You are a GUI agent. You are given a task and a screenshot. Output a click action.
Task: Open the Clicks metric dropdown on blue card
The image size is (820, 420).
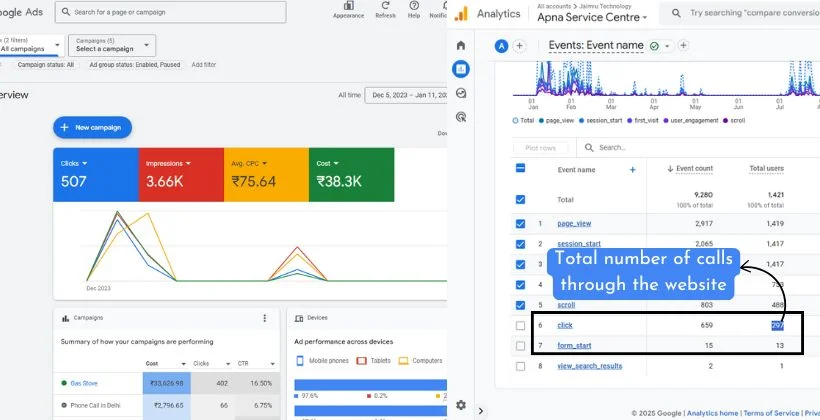74,163
